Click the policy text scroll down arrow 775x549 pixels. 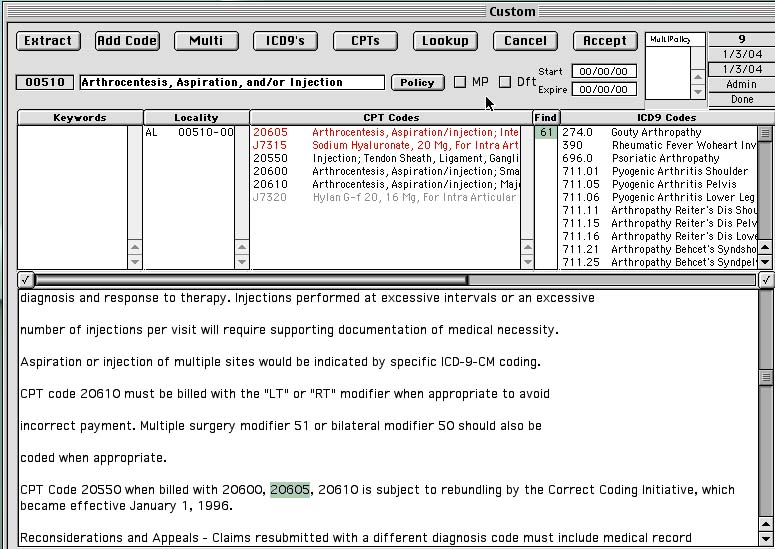tap(765, 539)
